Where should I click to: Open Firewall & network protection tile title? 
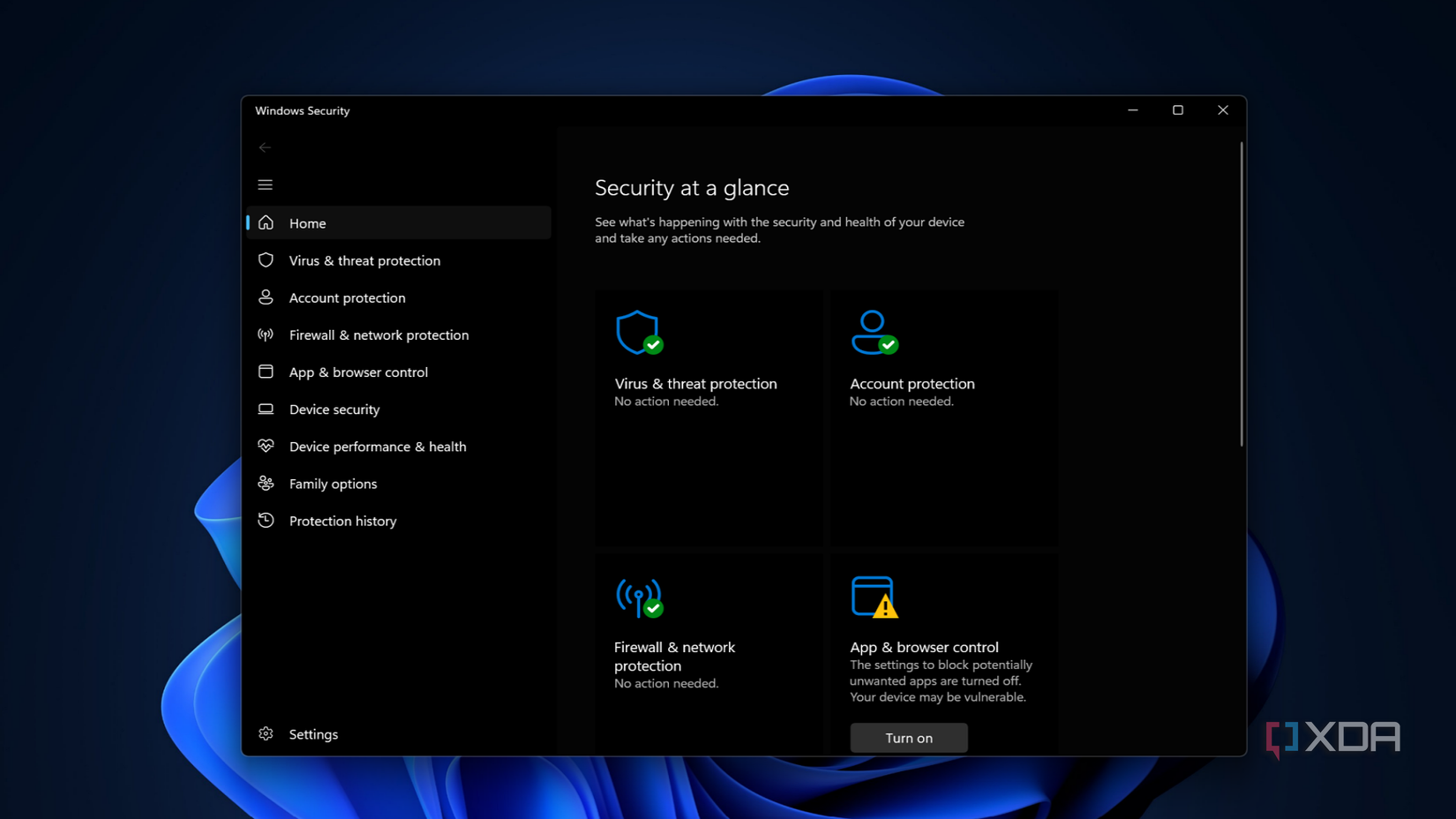[674, 656]
